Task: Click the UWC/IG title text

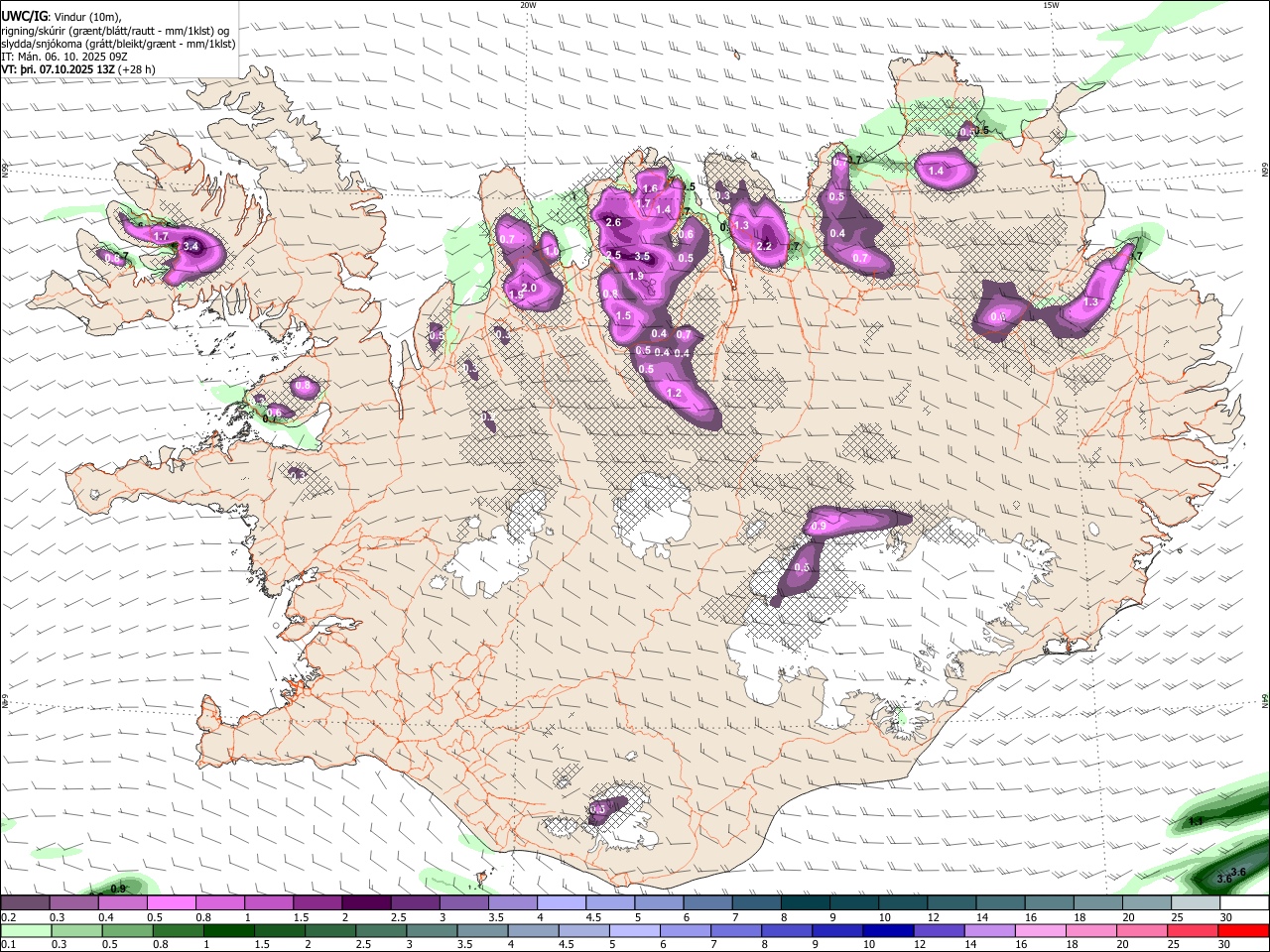Action: click(24, 16)
